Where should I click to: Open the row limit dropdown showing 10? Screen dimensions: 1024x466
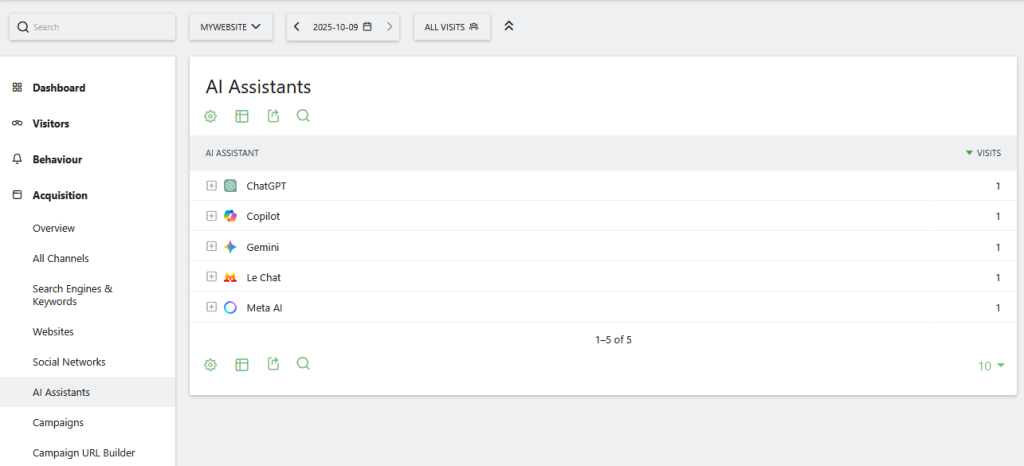[991, 366]
